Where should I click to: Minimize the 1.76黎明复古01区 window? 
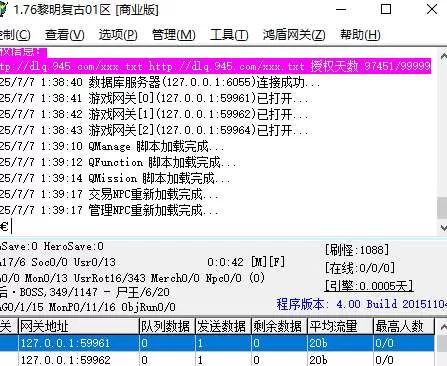pyautogui.click(x=341, y=9)
